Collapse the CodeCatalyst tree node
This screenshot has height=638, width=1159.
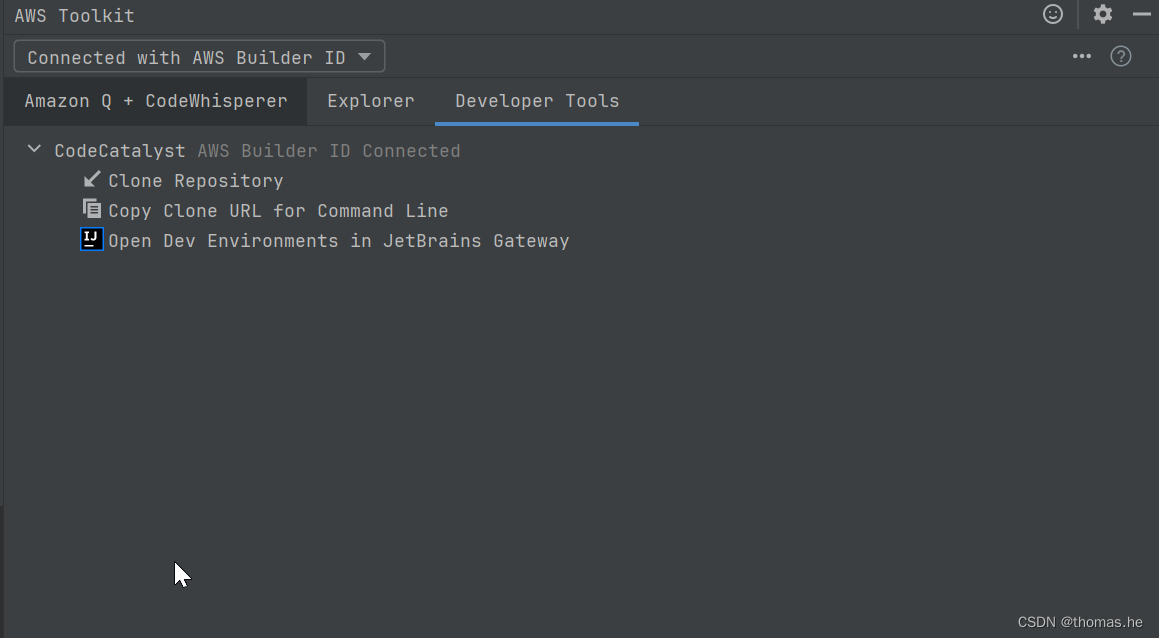pyautogui.click(x=34, y=149)
